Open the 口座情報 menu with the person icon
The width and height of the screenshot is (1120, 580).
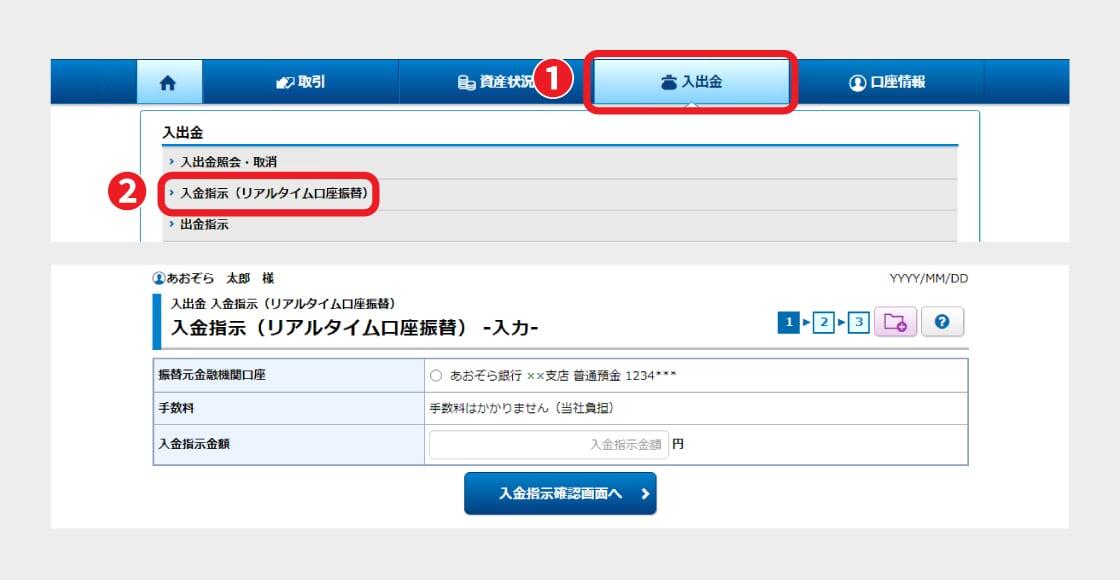pyautogui.click(x=886, y=83)
